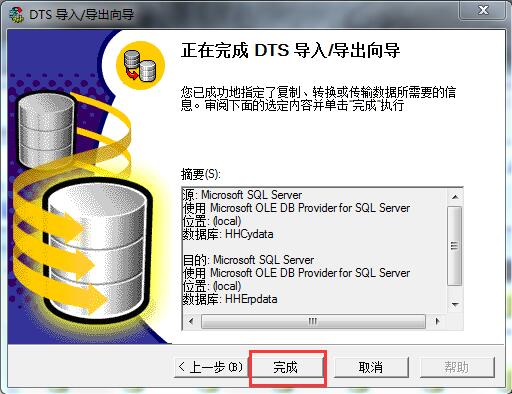Click the horizontal scroll left arrow
The image size is (512, 394).
click(191, 321)
